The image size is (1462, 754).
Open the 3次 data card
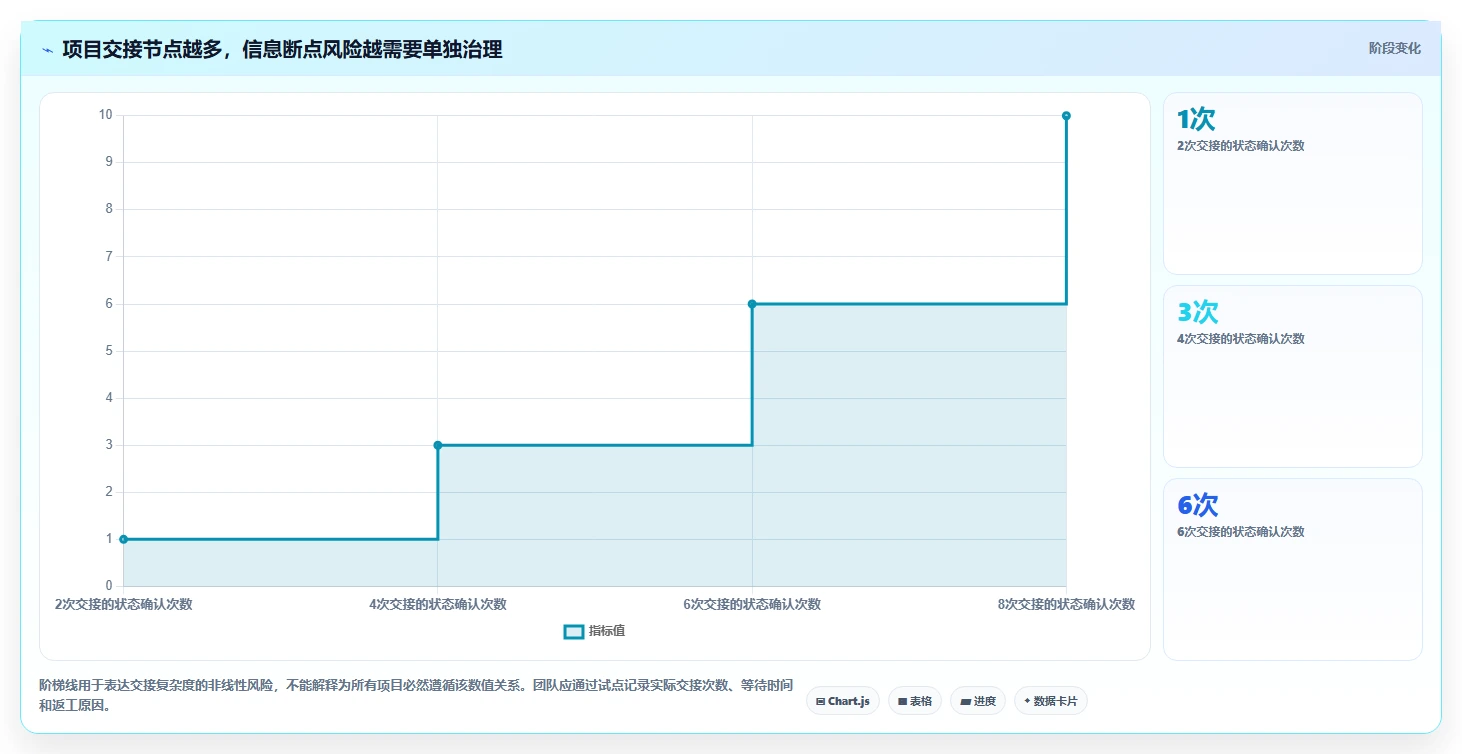[1292, 376]
